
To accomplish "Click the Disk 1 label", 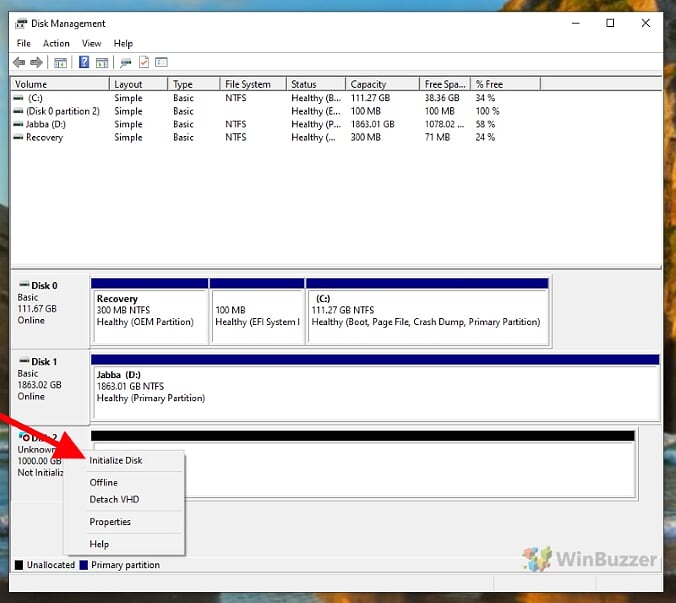I will pos(44,362).
